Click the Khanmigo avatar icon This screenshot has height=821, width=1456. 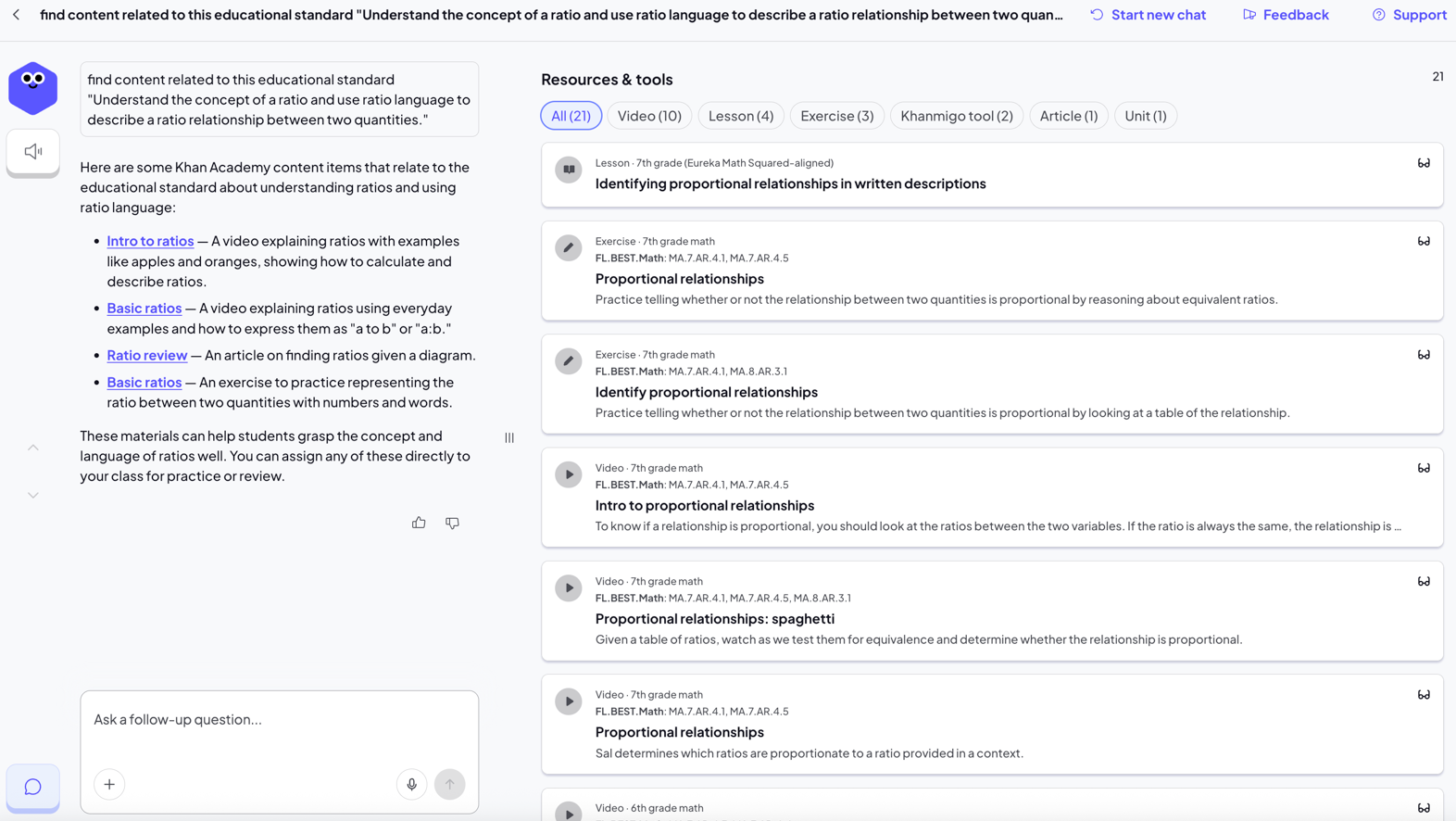[32, 88]
